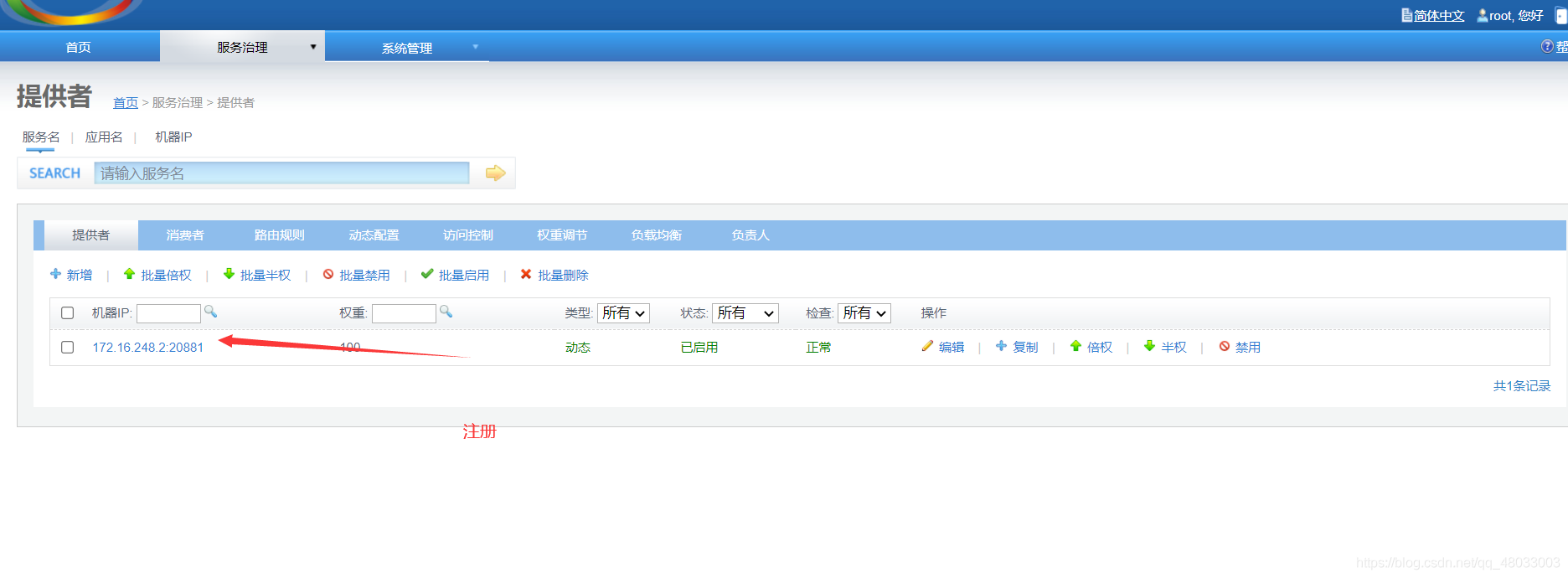Click the 批量倍权 link
Screen dimensions: 1568x578
166,275
